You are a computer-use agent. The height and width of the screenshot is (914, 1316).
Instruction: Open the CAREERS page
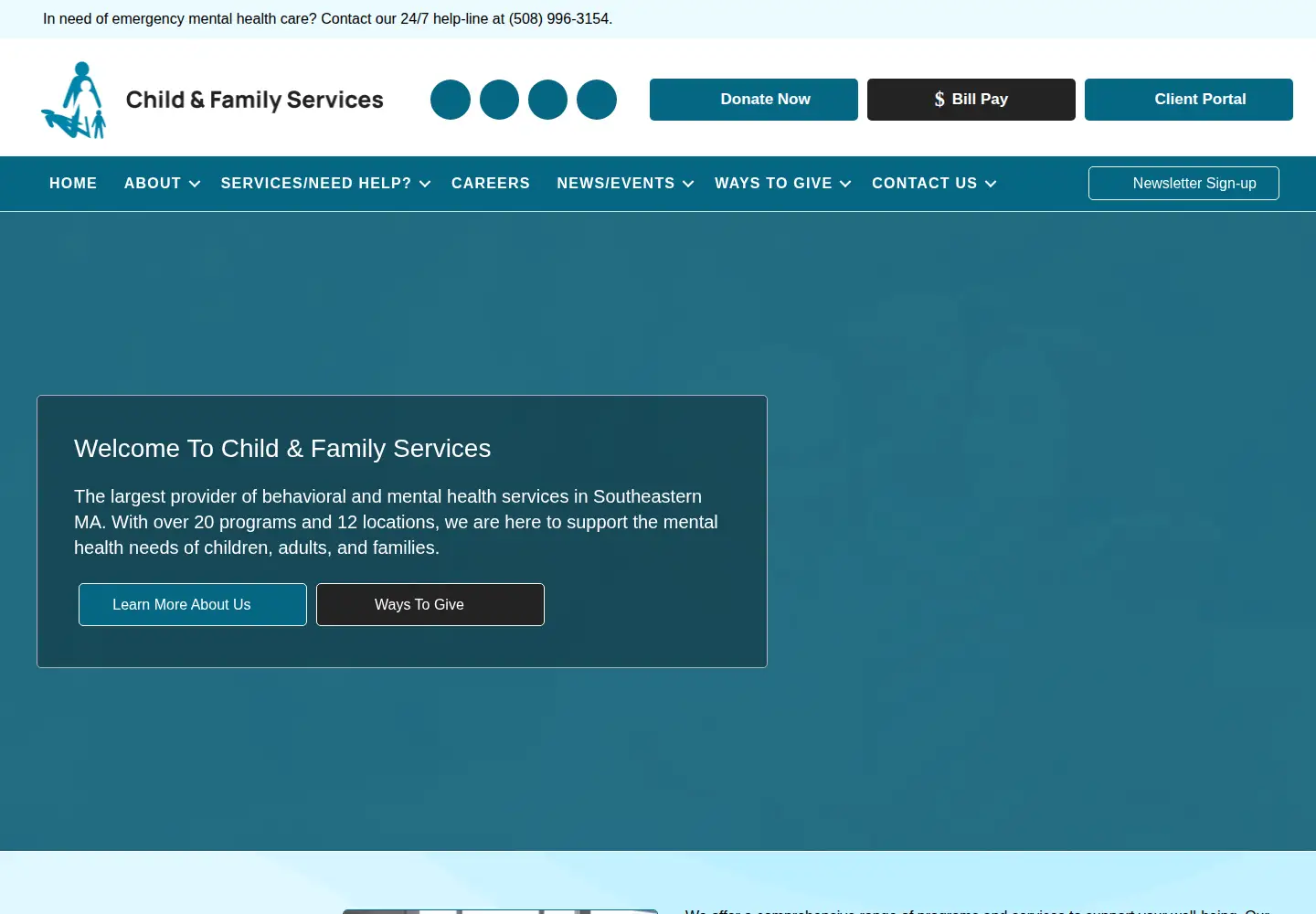491,184
